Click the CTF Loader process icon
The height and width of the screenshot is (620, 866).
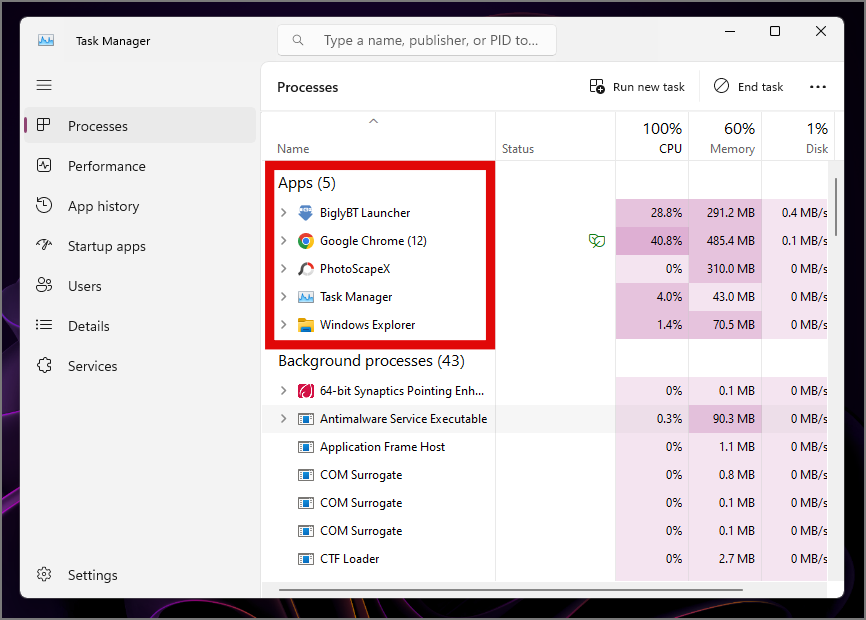(x=305, y=559)
